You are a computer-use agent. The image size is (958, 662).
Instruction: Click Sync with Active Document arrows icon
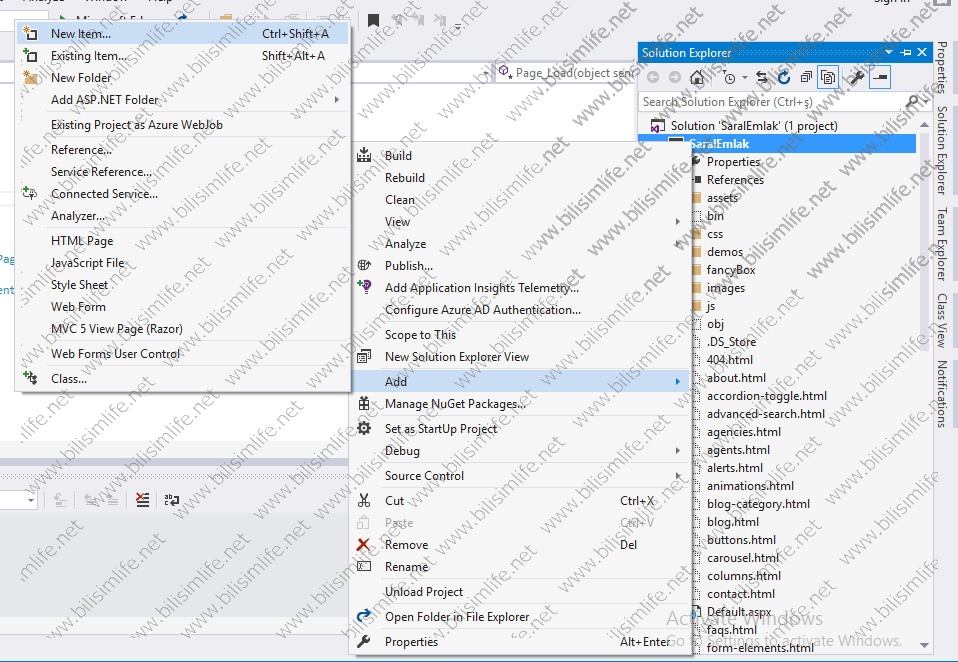tap(762, 78)
